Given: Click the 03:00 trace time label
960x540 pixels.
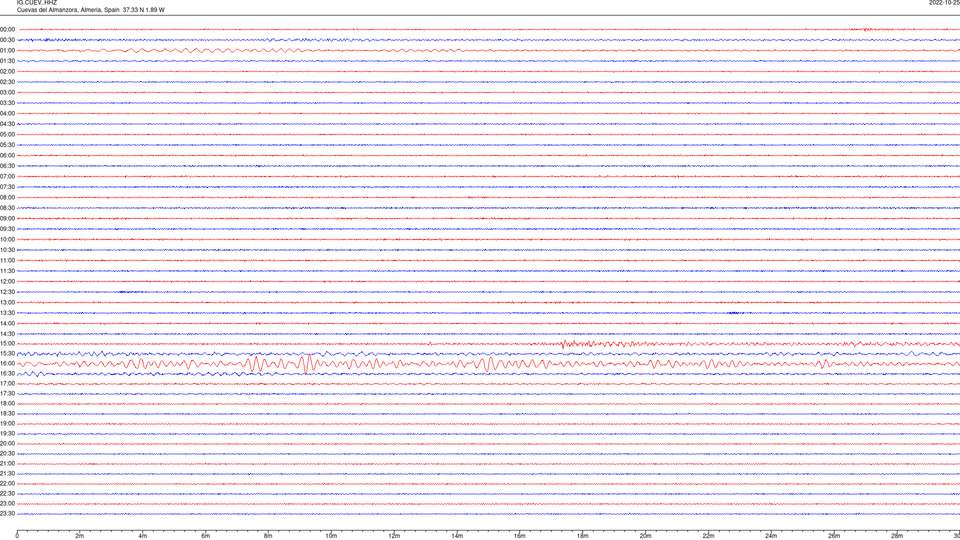Looking at the screenshot, I should tap(7, 92).
